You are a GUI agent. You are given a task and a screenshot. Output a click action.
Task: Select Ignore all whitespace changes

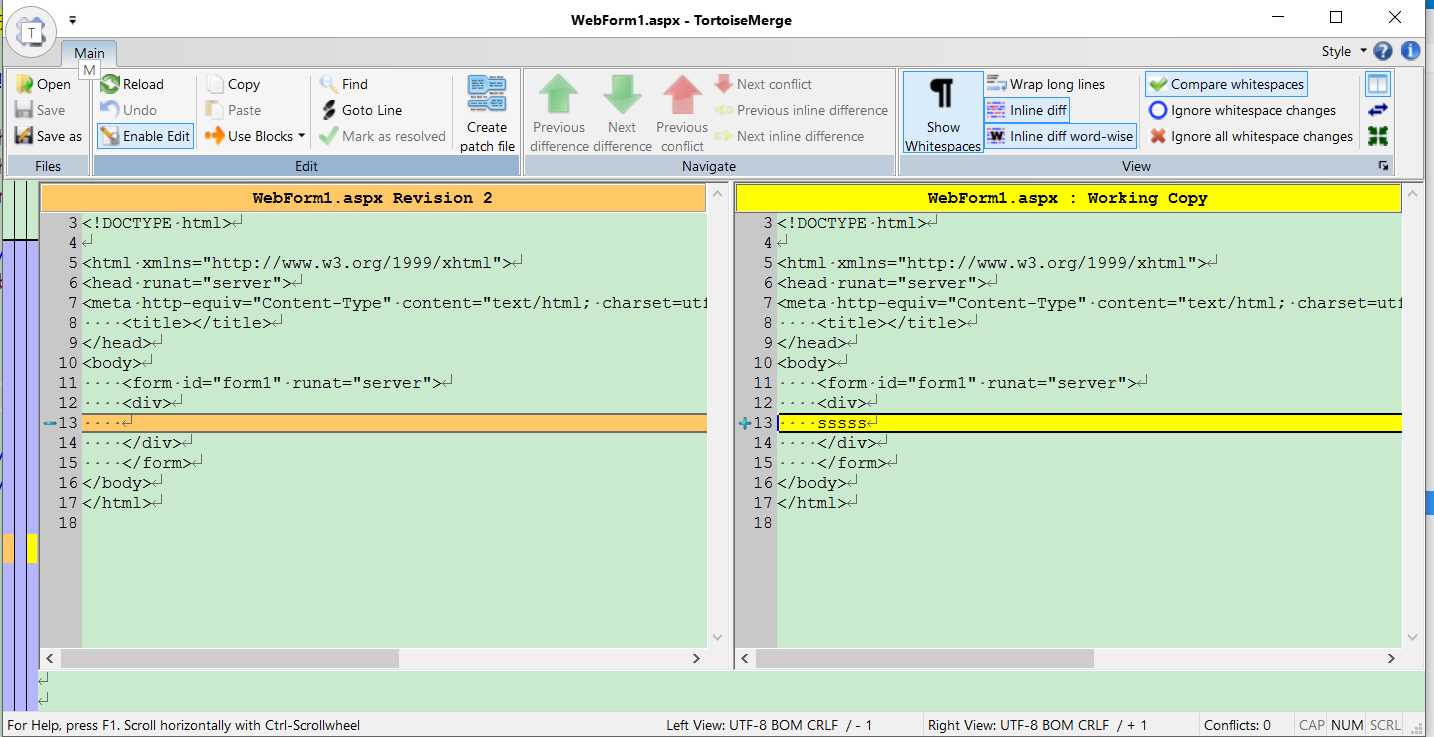(x=1251, y=136)
